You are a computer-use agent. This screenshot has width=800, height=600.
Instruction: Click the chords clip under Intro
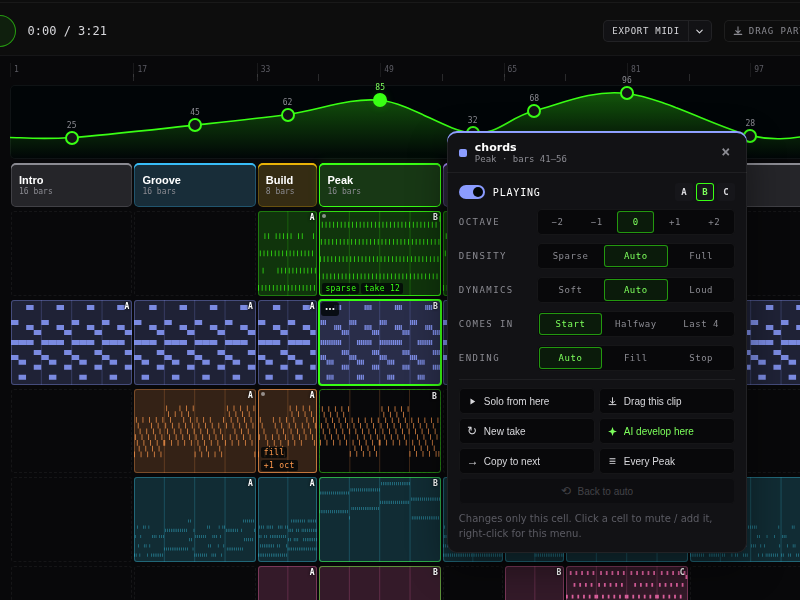click(71, 342)
